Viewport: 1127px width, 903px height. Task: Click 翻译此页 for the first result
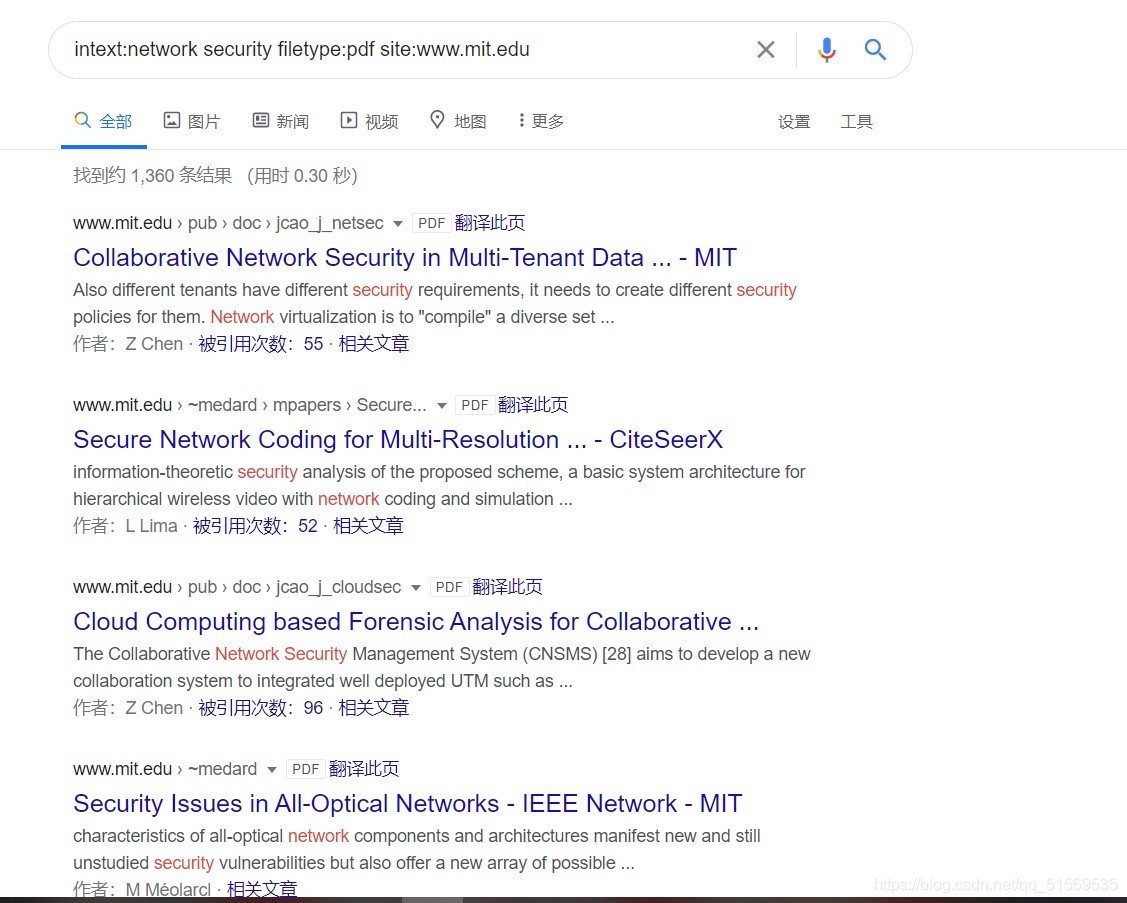tap(489, 223)
